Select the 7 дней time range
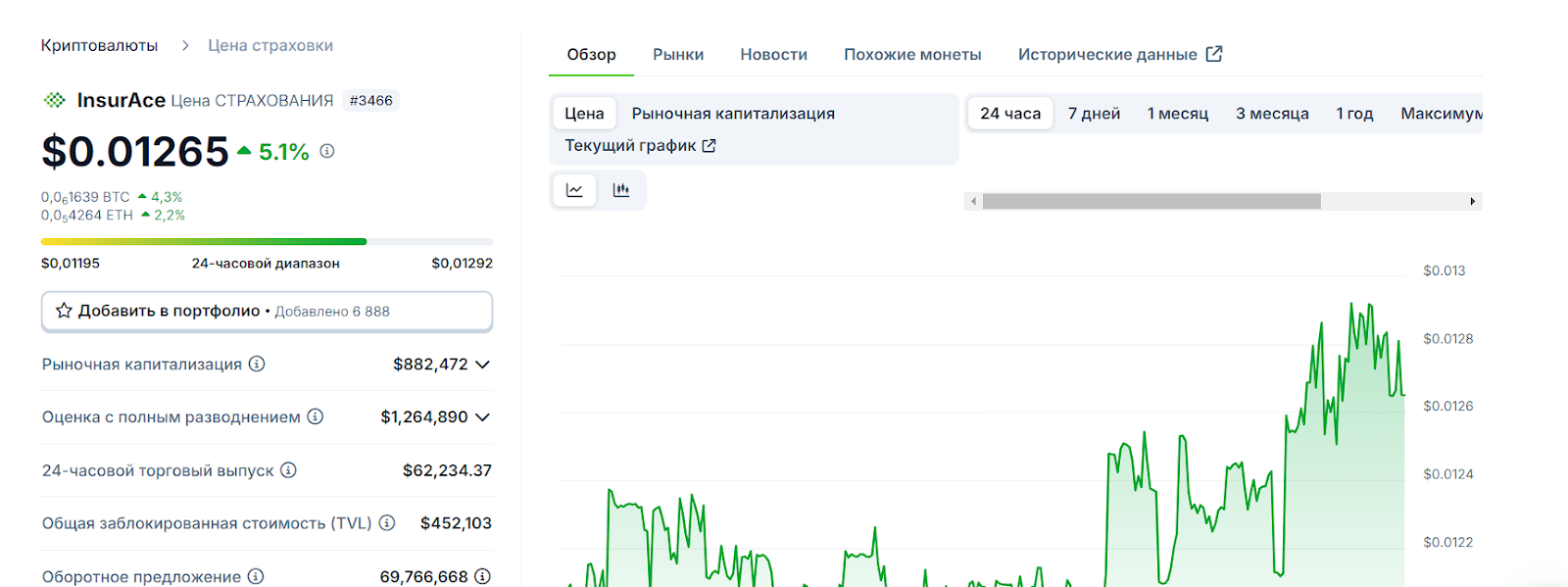Viewport: 1568px width, 587px height. tap(1094, 114)
